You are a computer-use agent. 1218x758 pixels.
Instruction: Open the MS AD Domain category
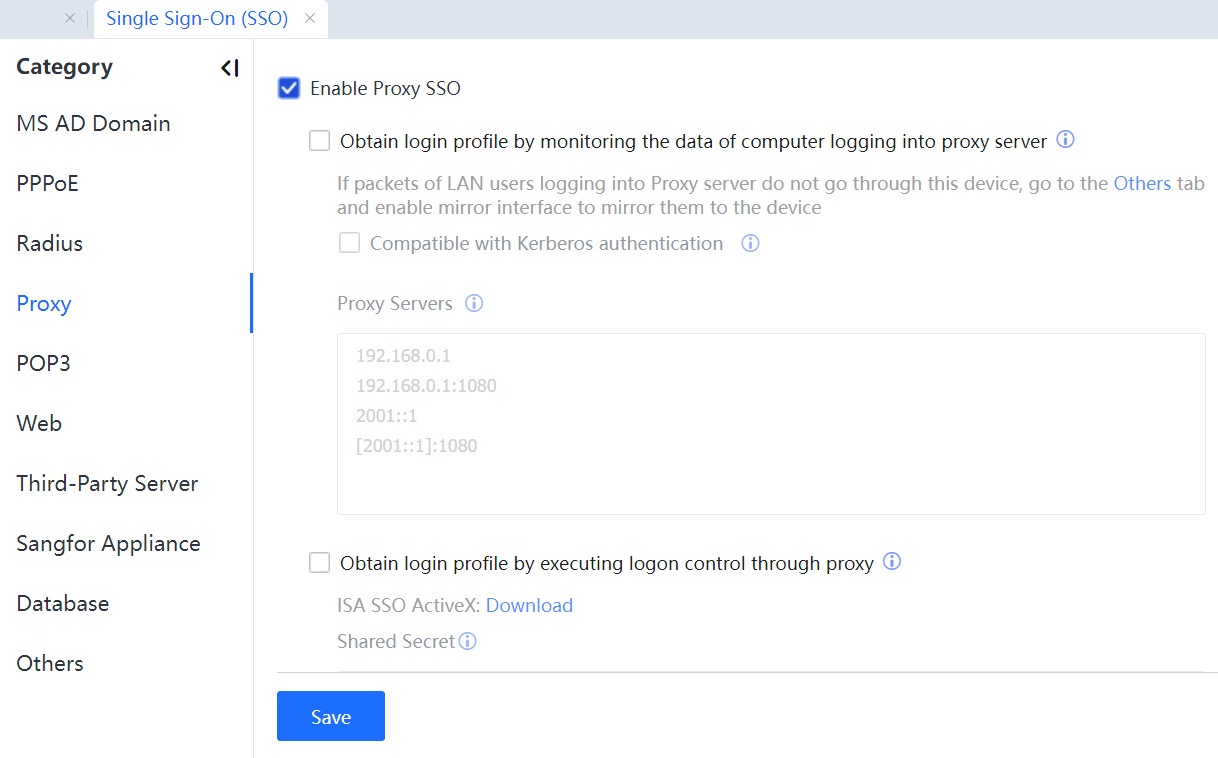93,123
